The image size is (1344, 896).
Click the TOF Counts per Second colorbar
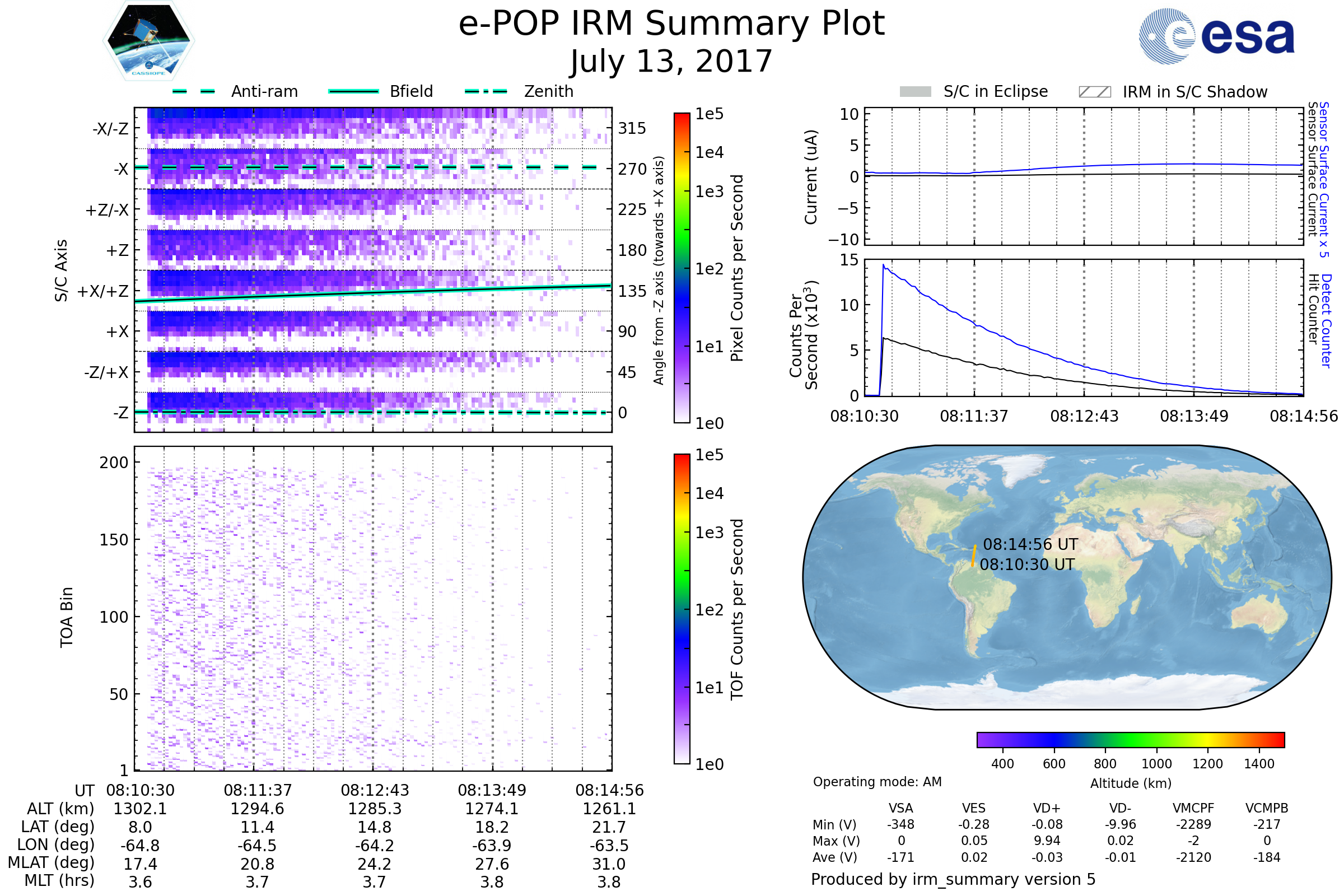[682, 609]
